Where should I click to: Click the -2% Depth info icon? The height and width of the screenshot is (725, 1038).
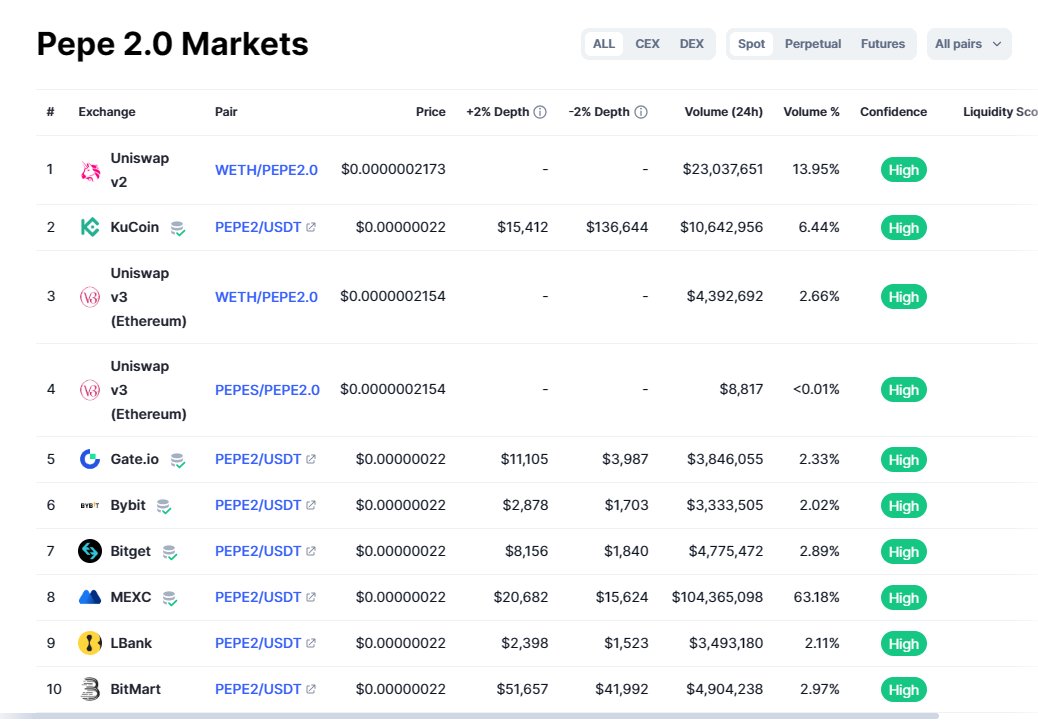pos(641,112)
